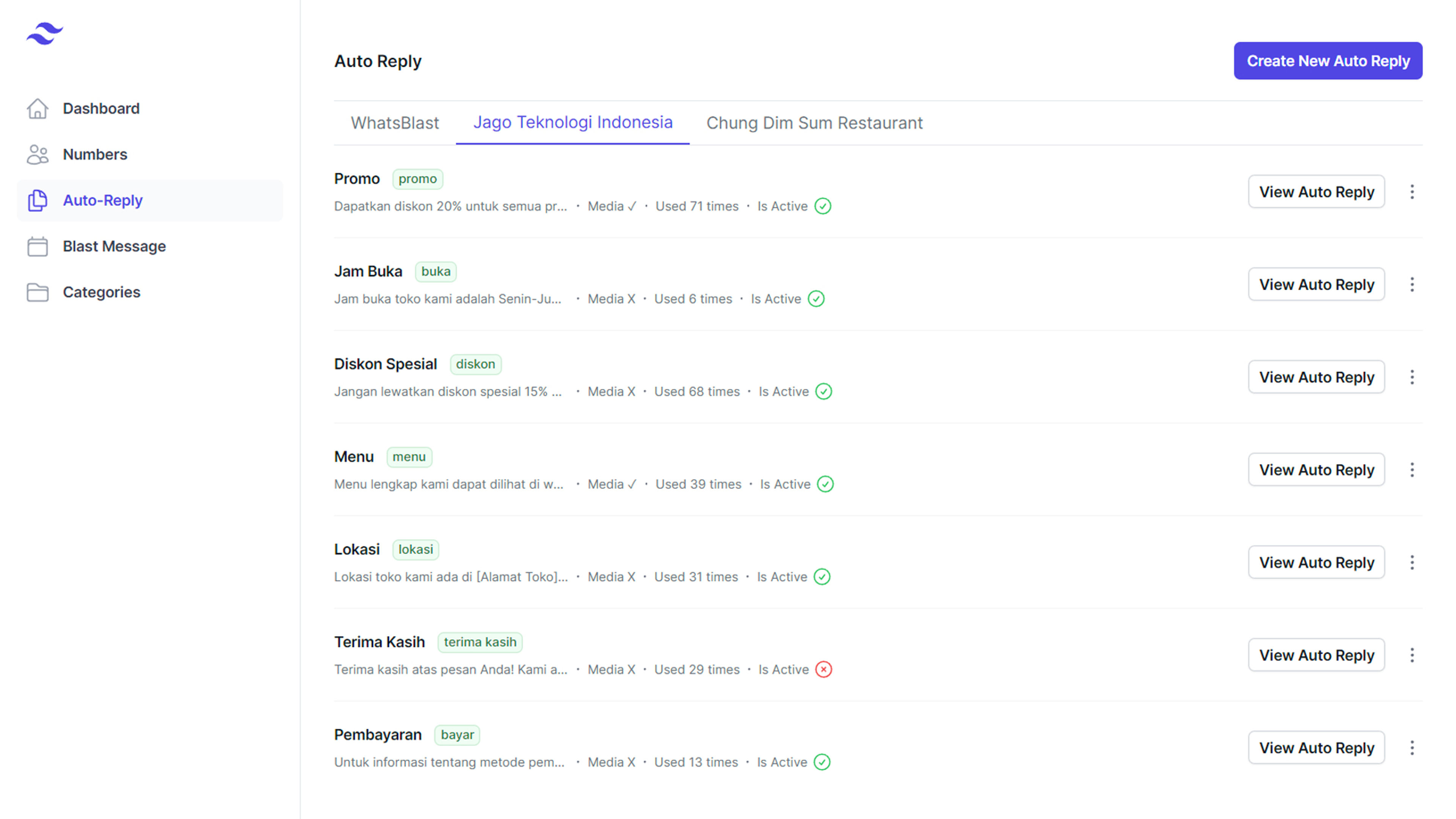Click the red inactive icon for Terima Kasih
Viewport: 1456px width, 819px height.
pyautogui.click(x=824, y=670)
